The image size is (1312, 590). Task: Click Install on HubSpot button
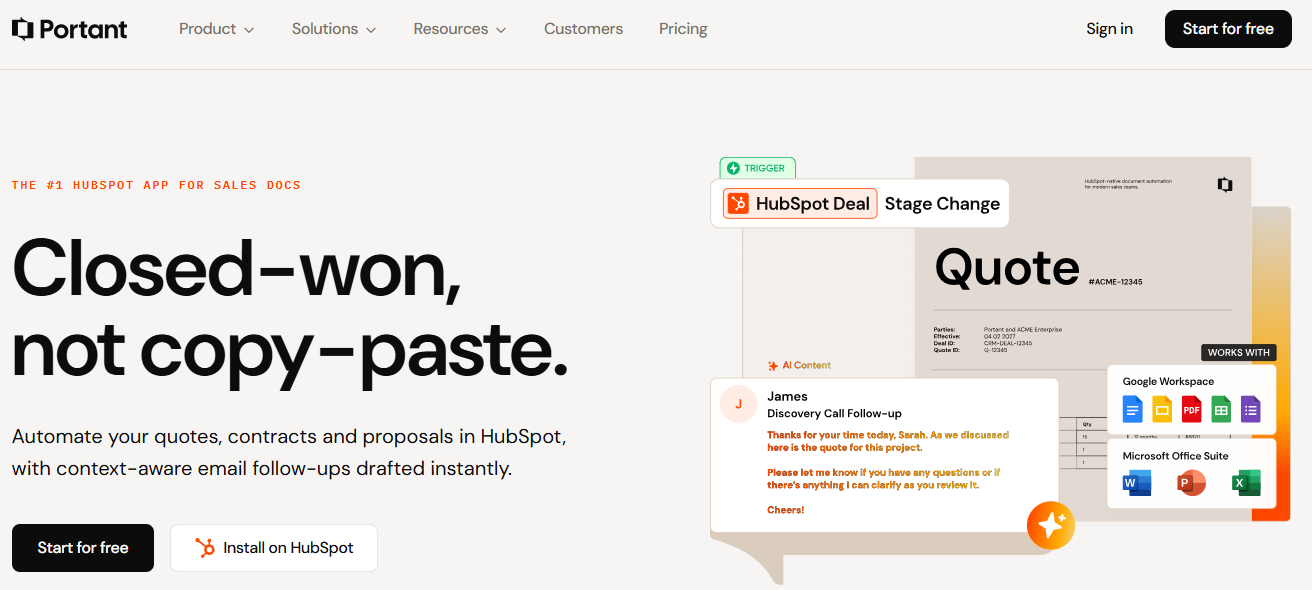[274, 548]
